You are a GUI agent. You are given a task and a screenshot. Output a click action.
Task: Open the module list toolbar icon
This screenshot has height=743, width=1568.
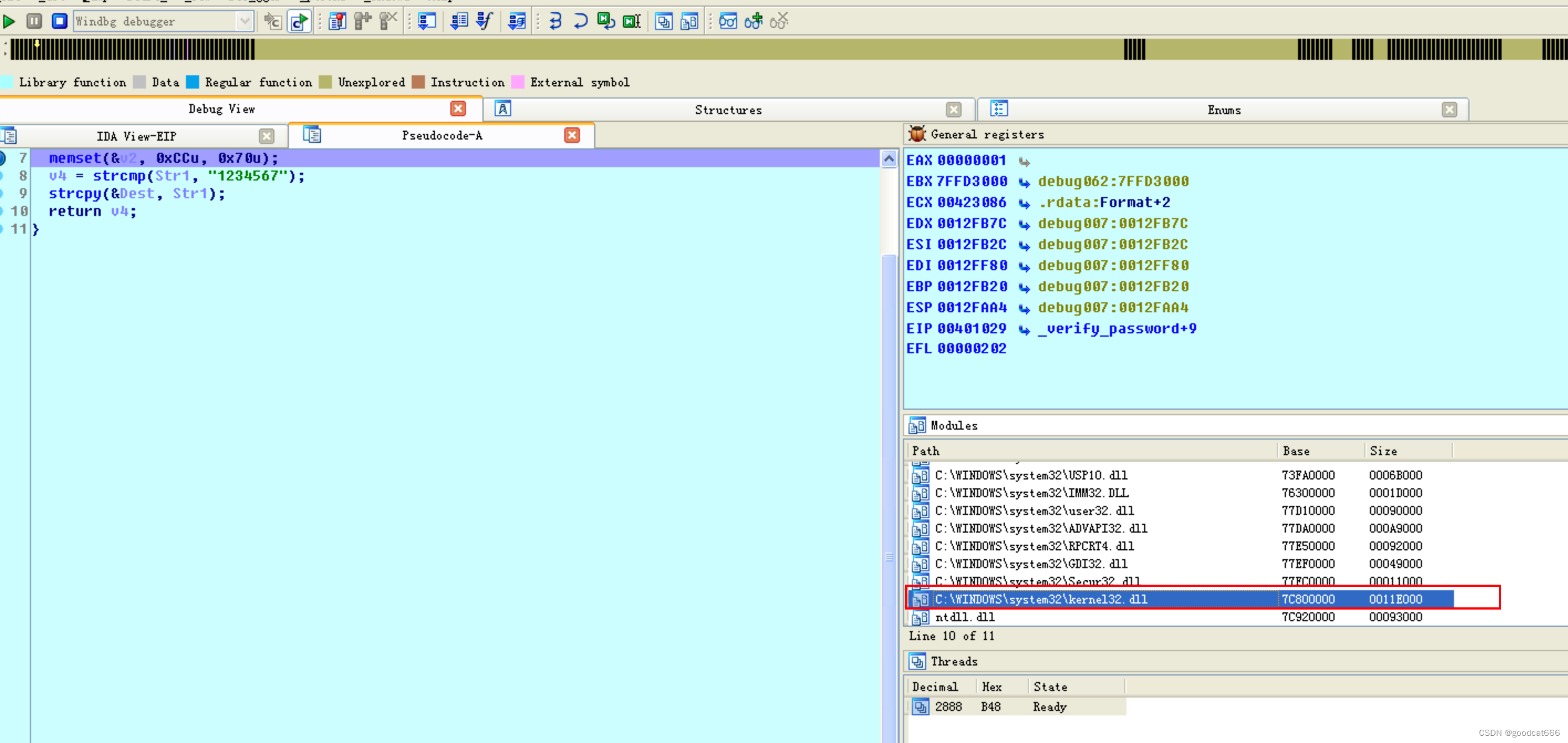click(689, 22)
